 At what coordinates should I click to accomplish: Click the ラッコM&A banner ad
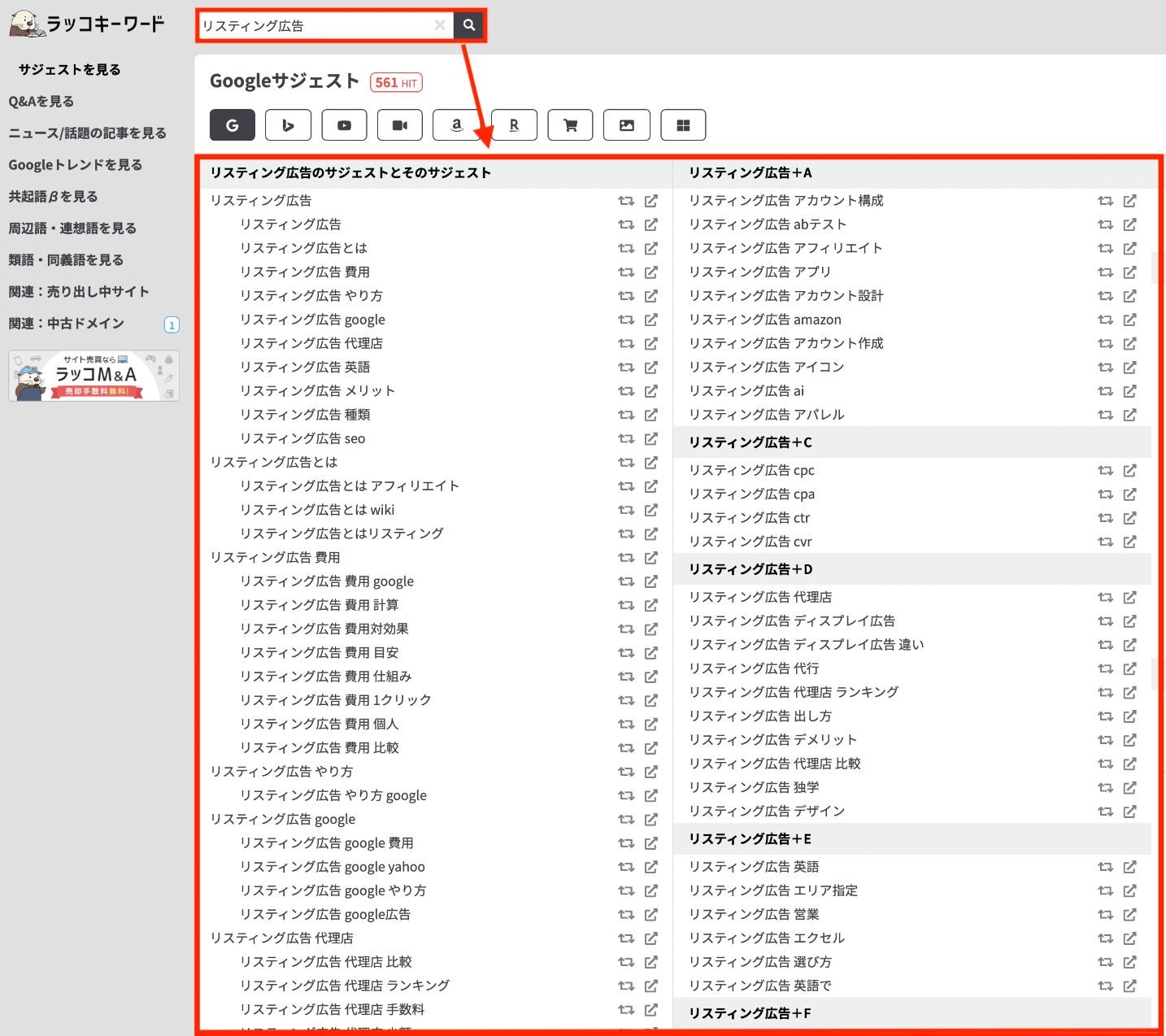(x=94, y=376)
